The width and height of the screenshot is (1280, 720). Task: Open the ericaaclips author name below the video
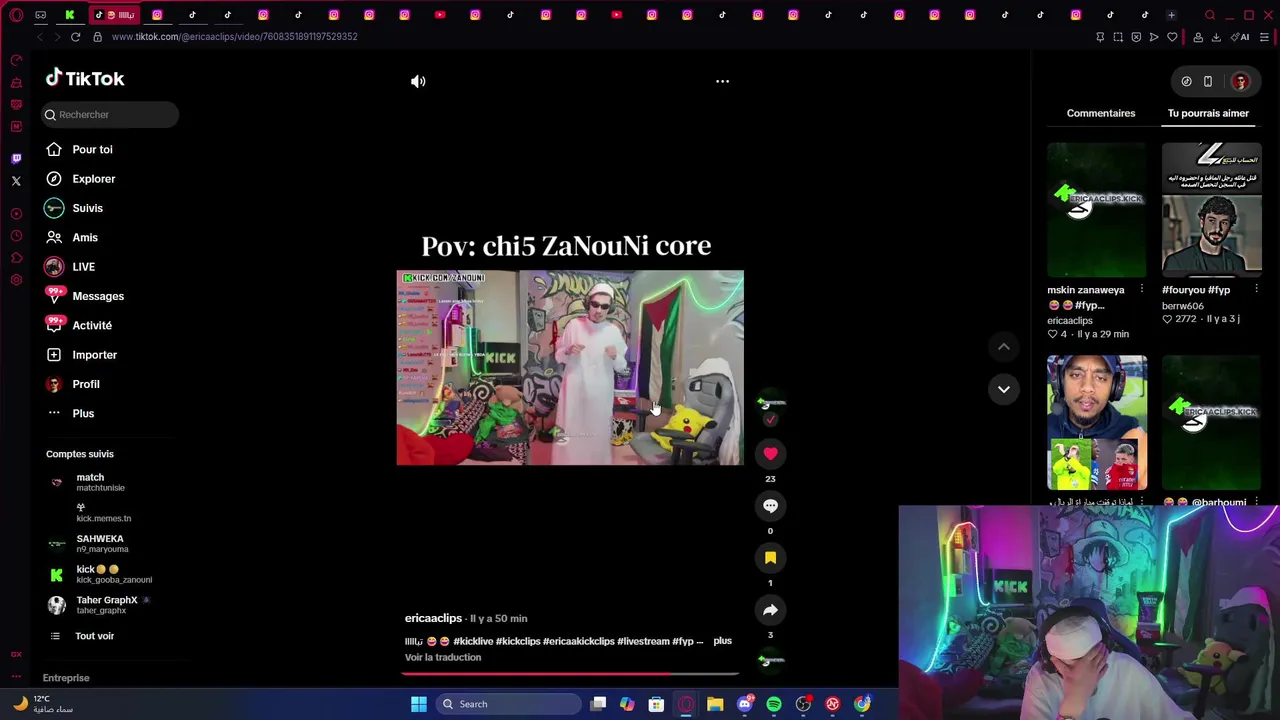433,618
